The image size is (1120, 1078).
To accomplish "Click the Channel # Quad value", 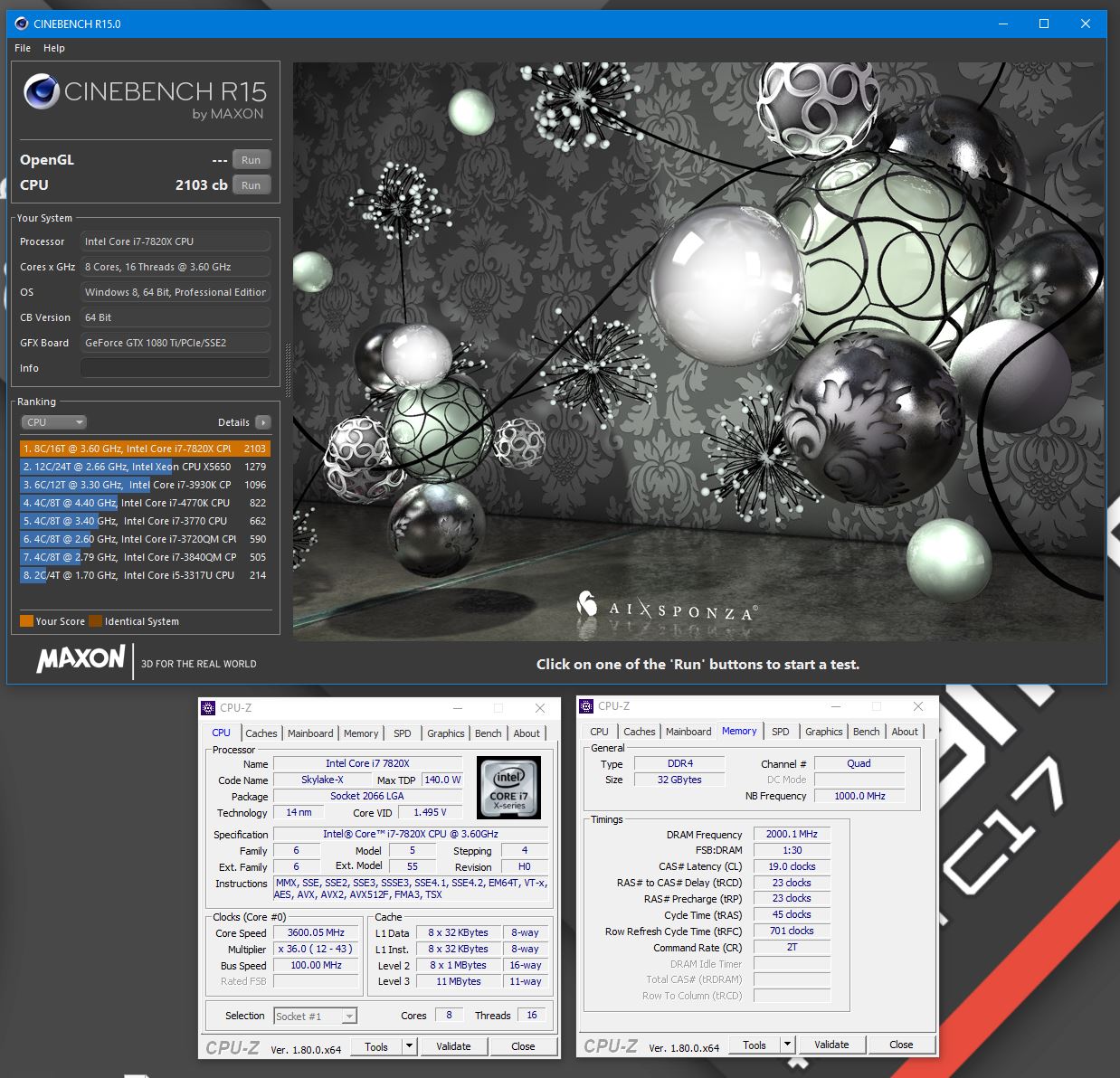I will click(859, 763).
